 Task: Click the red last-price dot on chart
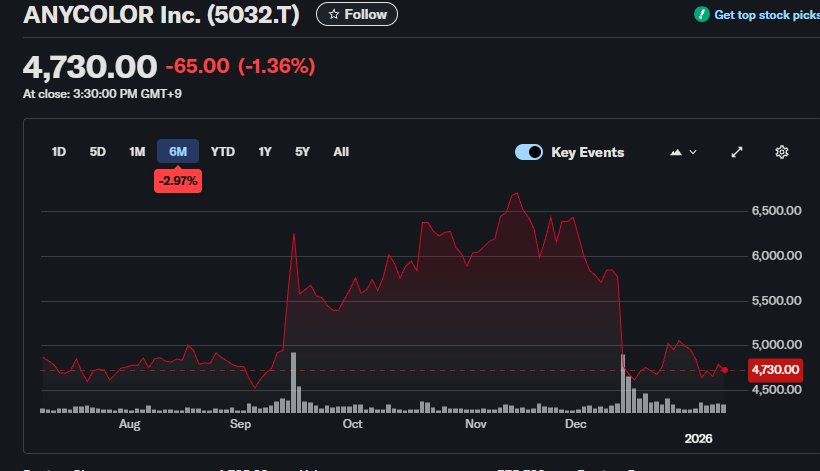coord(725,370)
